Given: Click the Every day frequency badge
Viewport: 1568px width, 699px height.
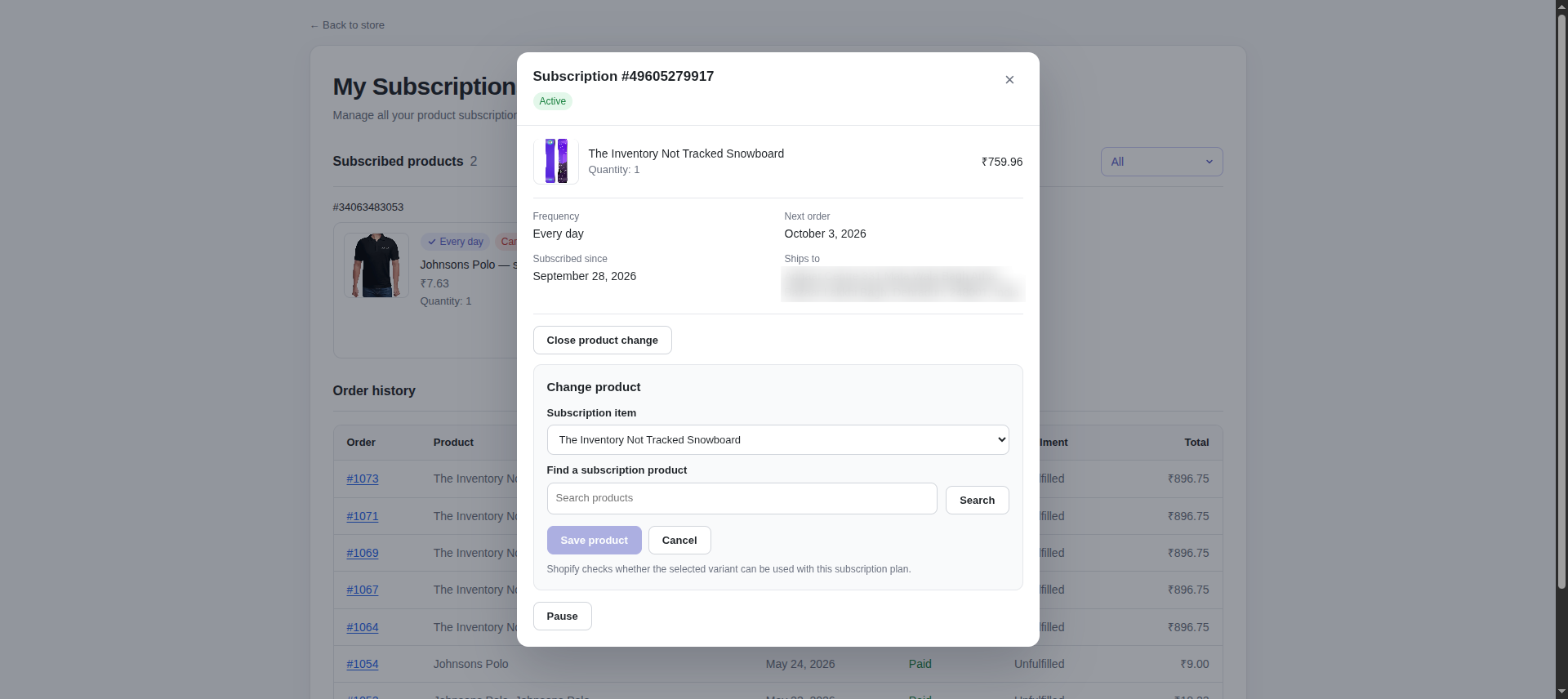Looking at the screenshot, I should pyautogui.click(x=456, y=242).
